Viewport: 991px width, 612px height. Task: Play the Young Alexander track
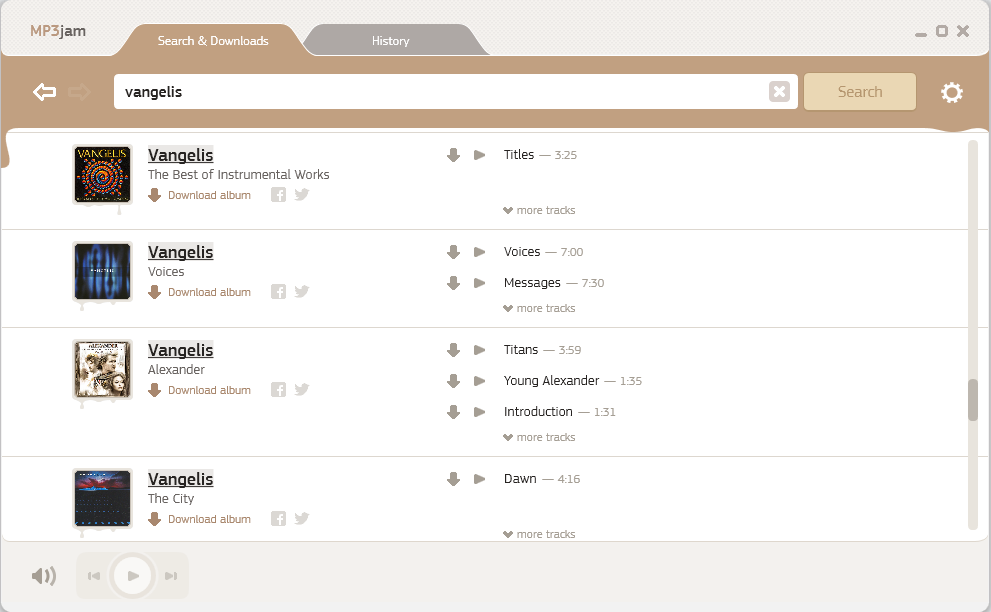480,381
